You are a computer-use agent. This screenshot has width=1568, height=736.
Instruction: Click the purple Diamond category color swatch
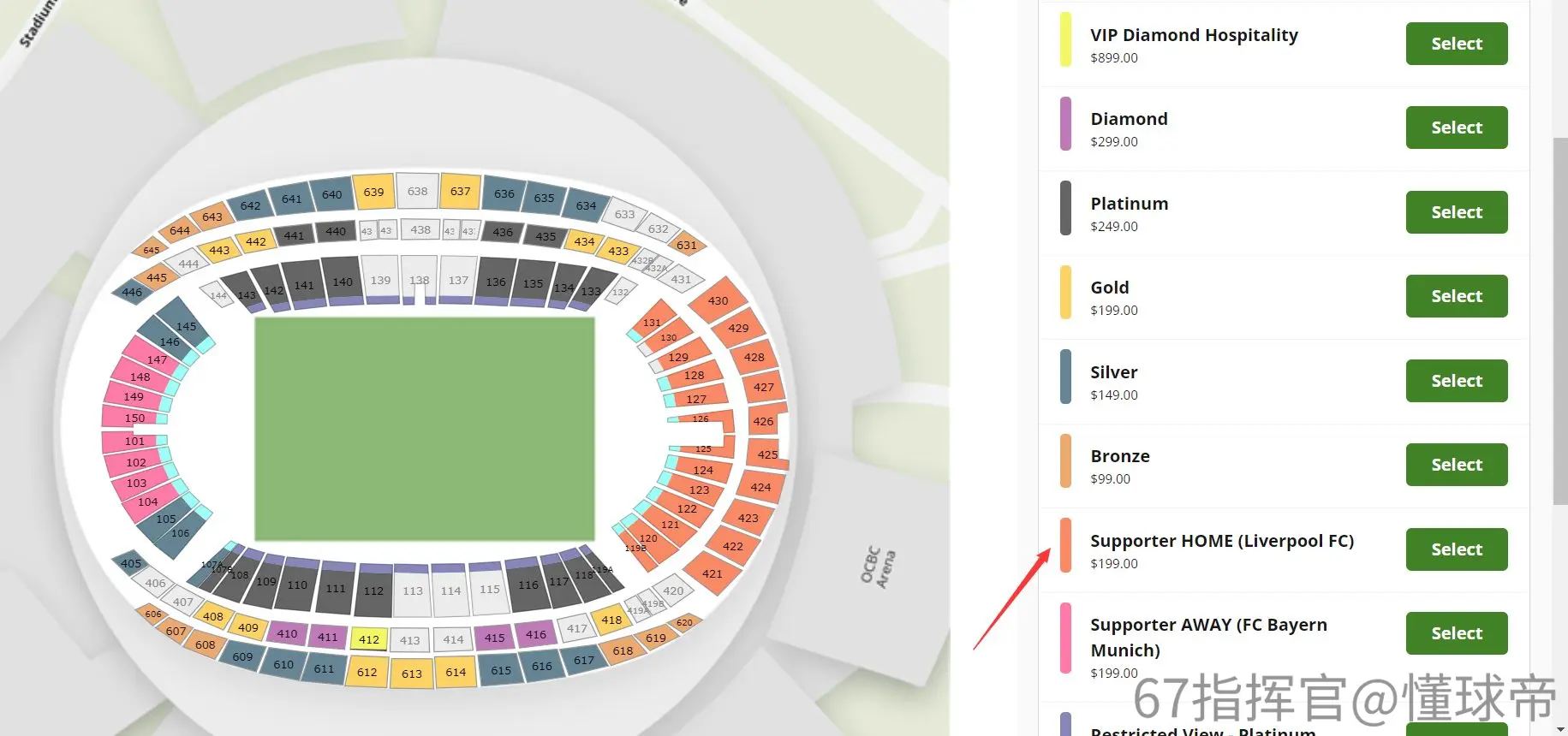click(x=1065, y=124)
